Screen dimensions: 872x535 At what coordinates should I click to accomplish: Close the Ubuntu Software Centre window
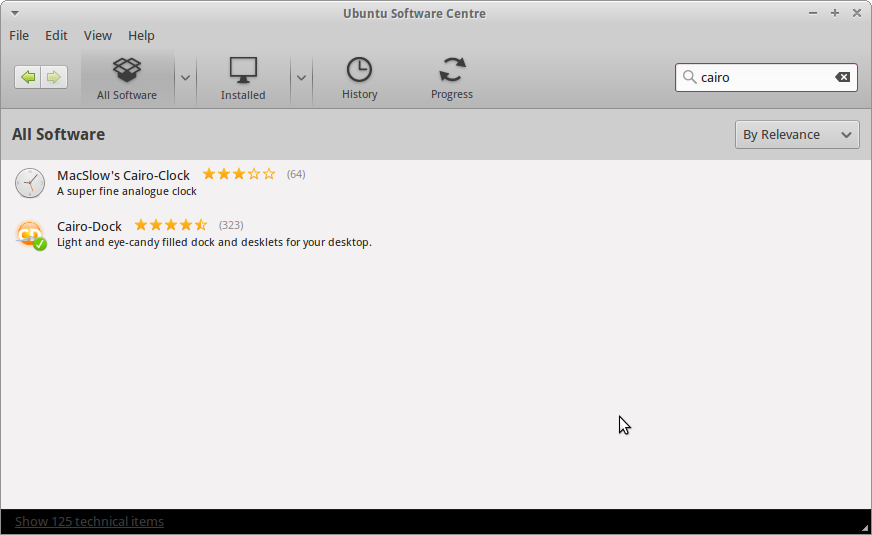857,13
